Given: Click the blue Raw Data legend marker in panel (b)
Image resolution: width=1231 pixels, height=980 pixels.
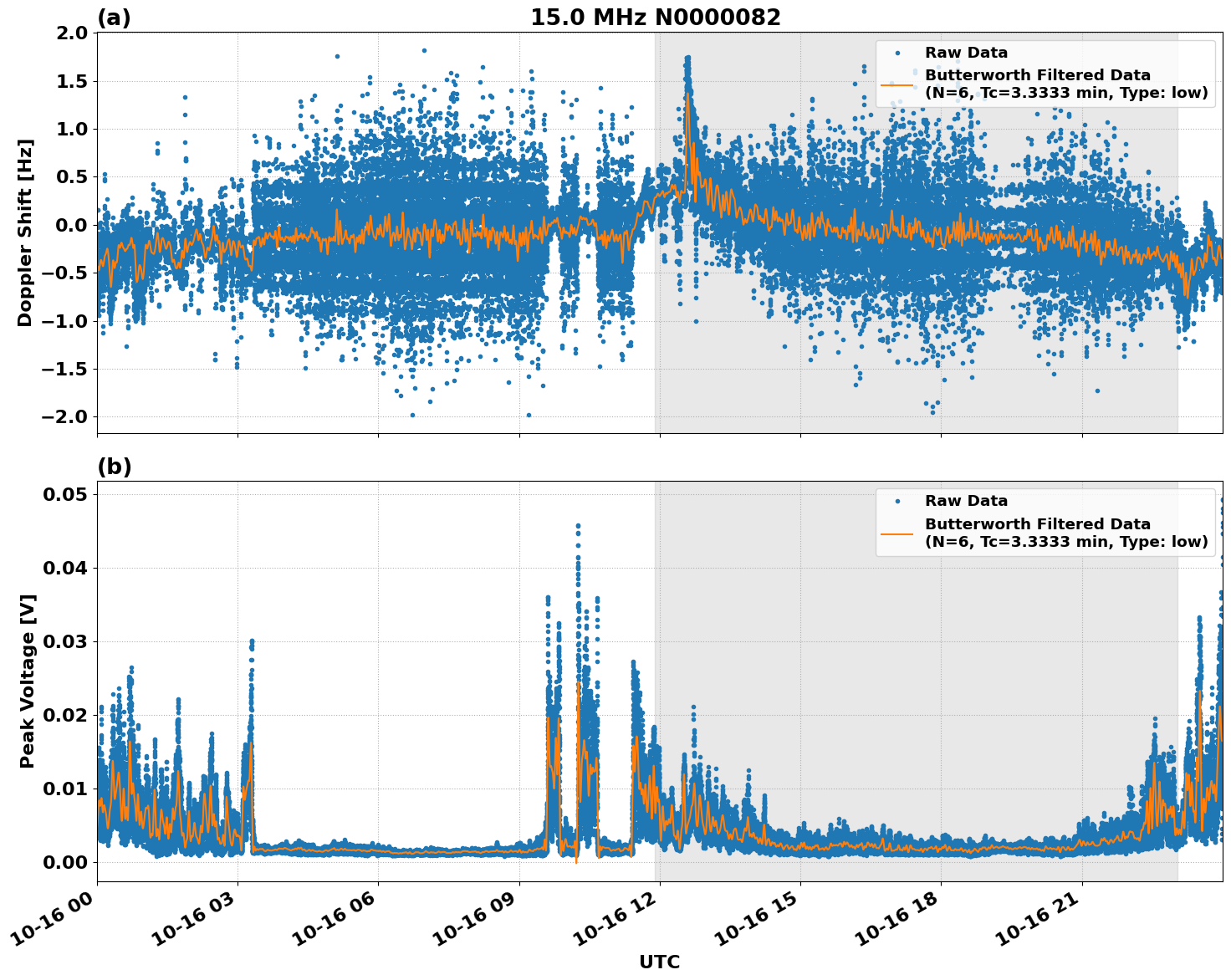Looking at the screenshot, I should coord(896,501).
